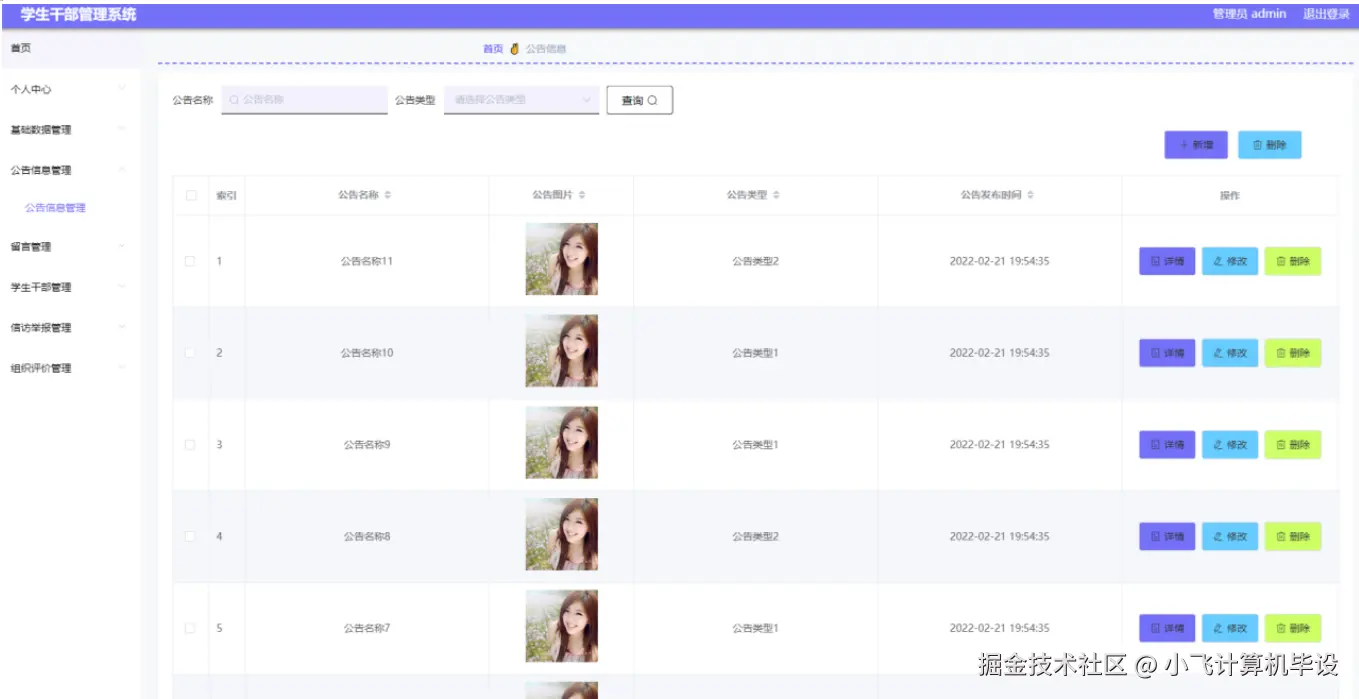Collapse 公告信息管理 parent menu chevron

[x=122, y=170]
